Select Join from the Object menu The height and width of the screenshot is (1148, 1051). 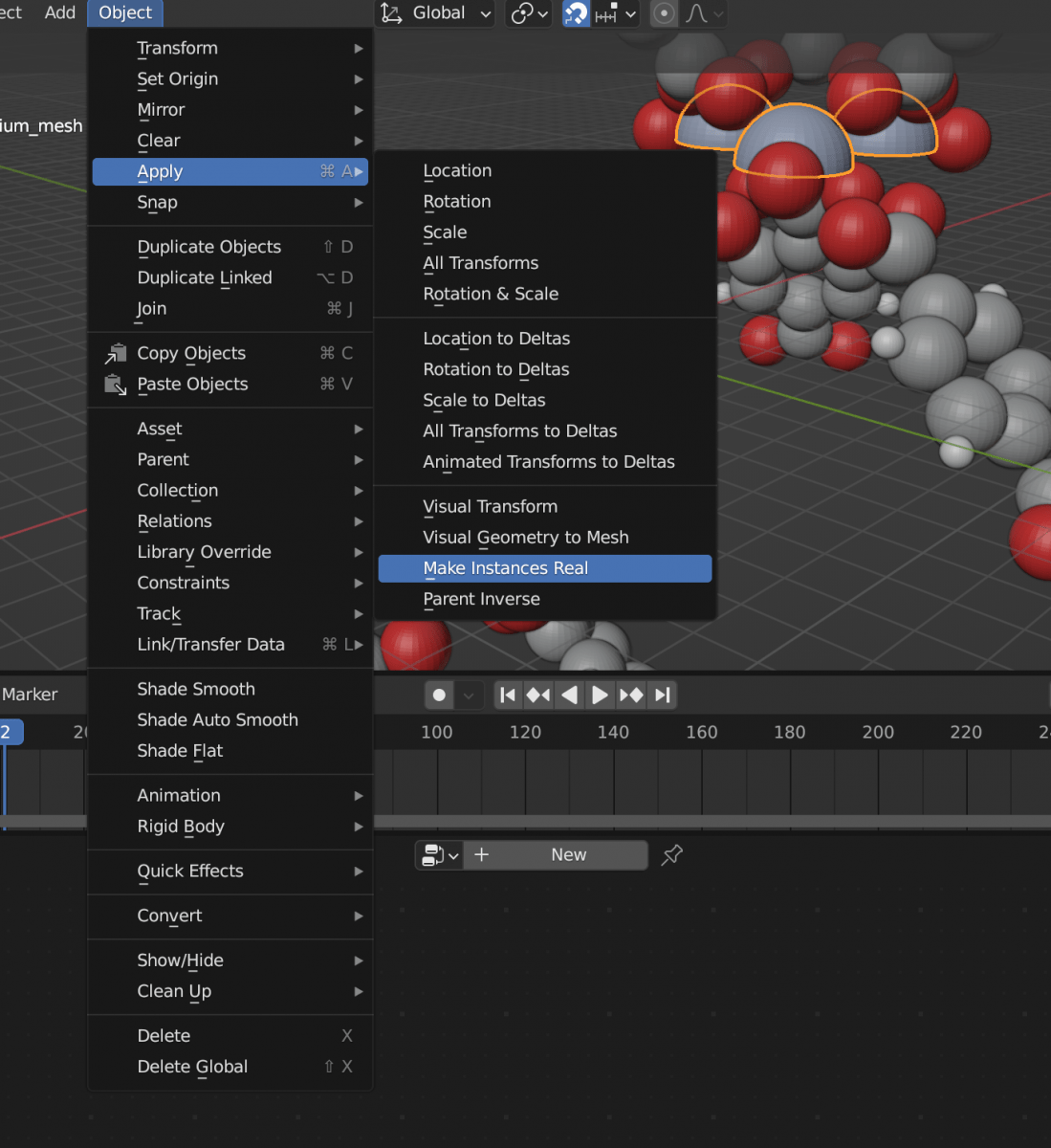point(230,308)
